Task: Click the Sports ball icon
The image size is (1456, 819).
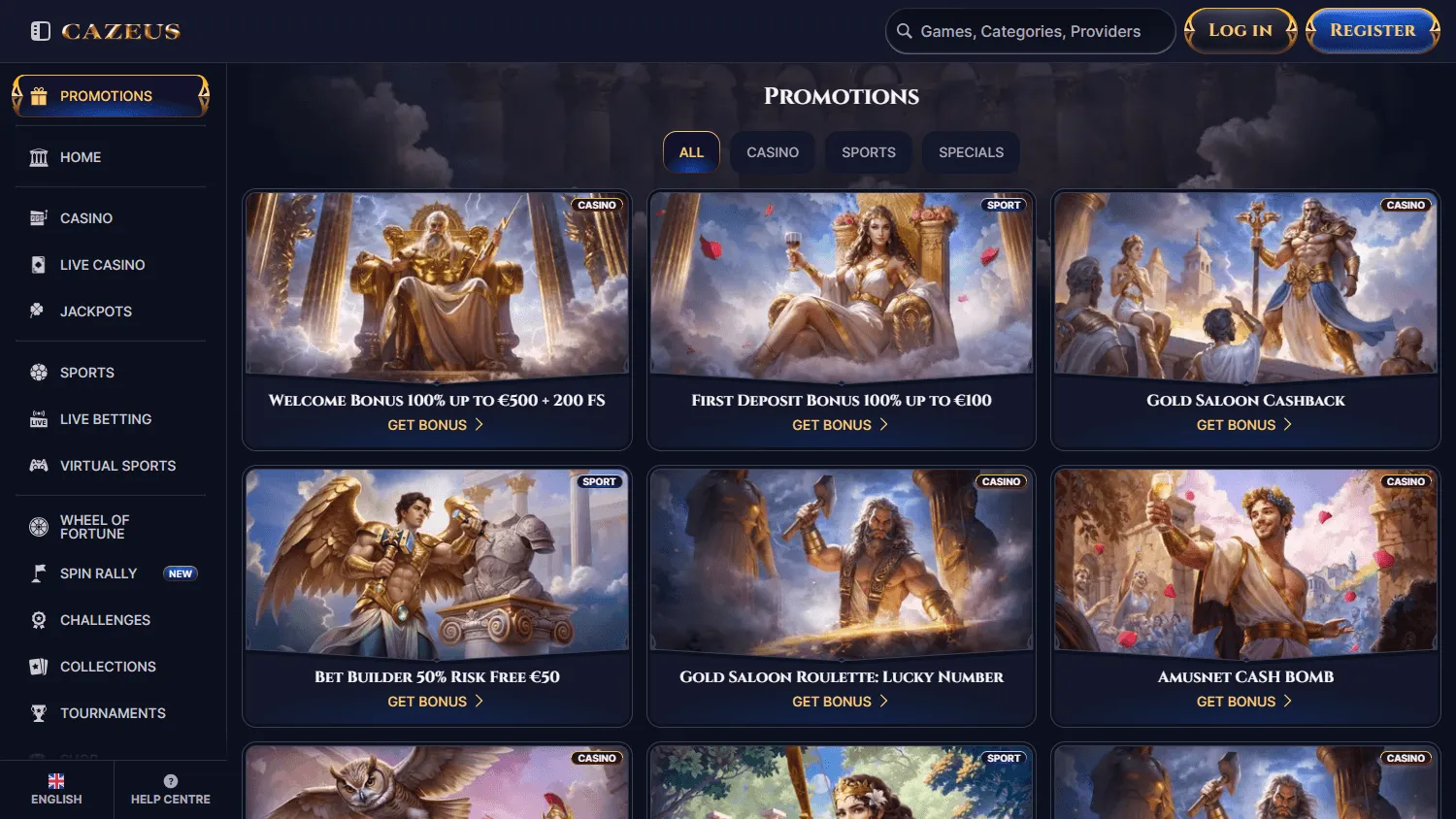Action: point(39,373)
